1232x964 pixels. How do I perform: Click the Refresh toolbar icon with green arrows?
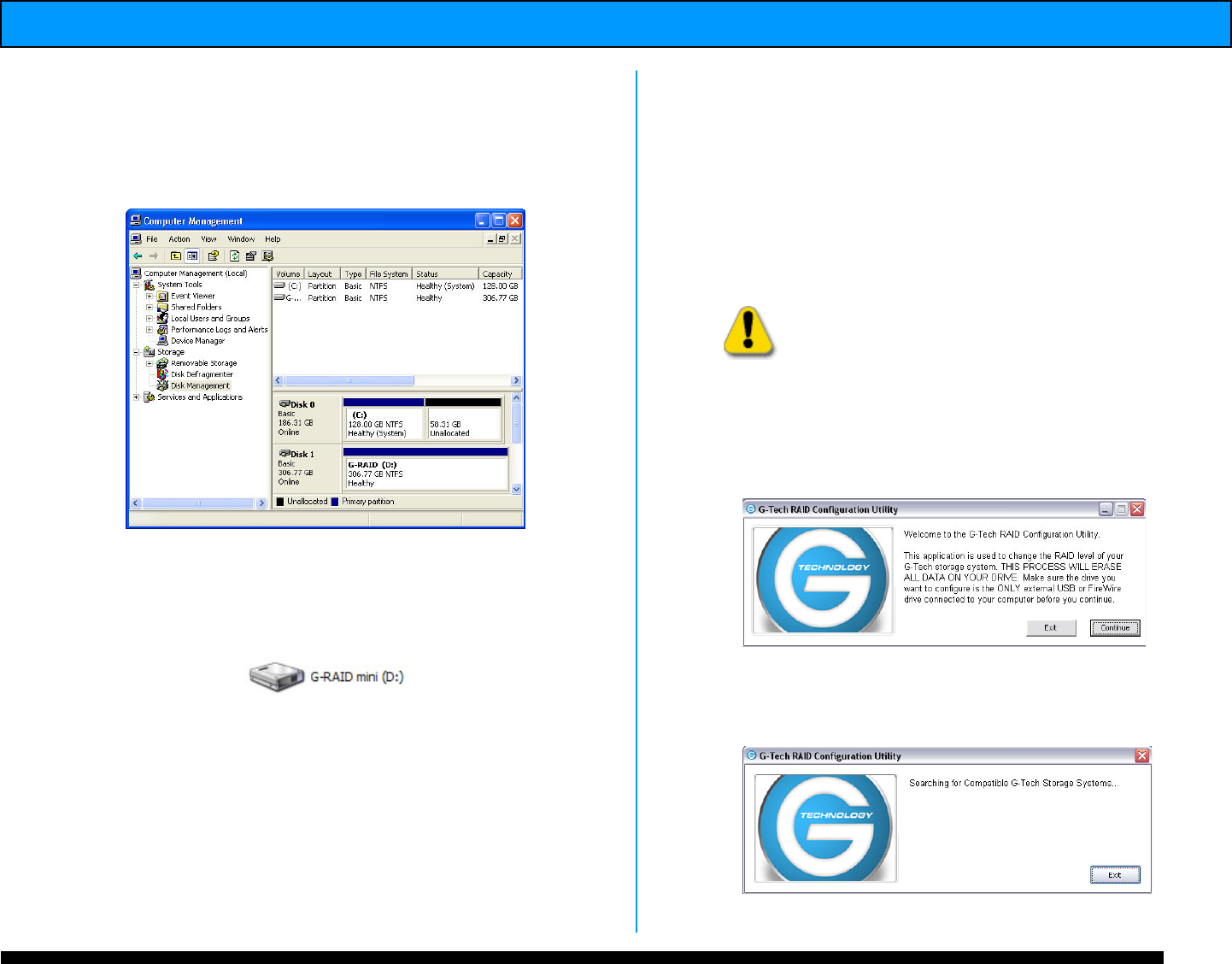234,256
